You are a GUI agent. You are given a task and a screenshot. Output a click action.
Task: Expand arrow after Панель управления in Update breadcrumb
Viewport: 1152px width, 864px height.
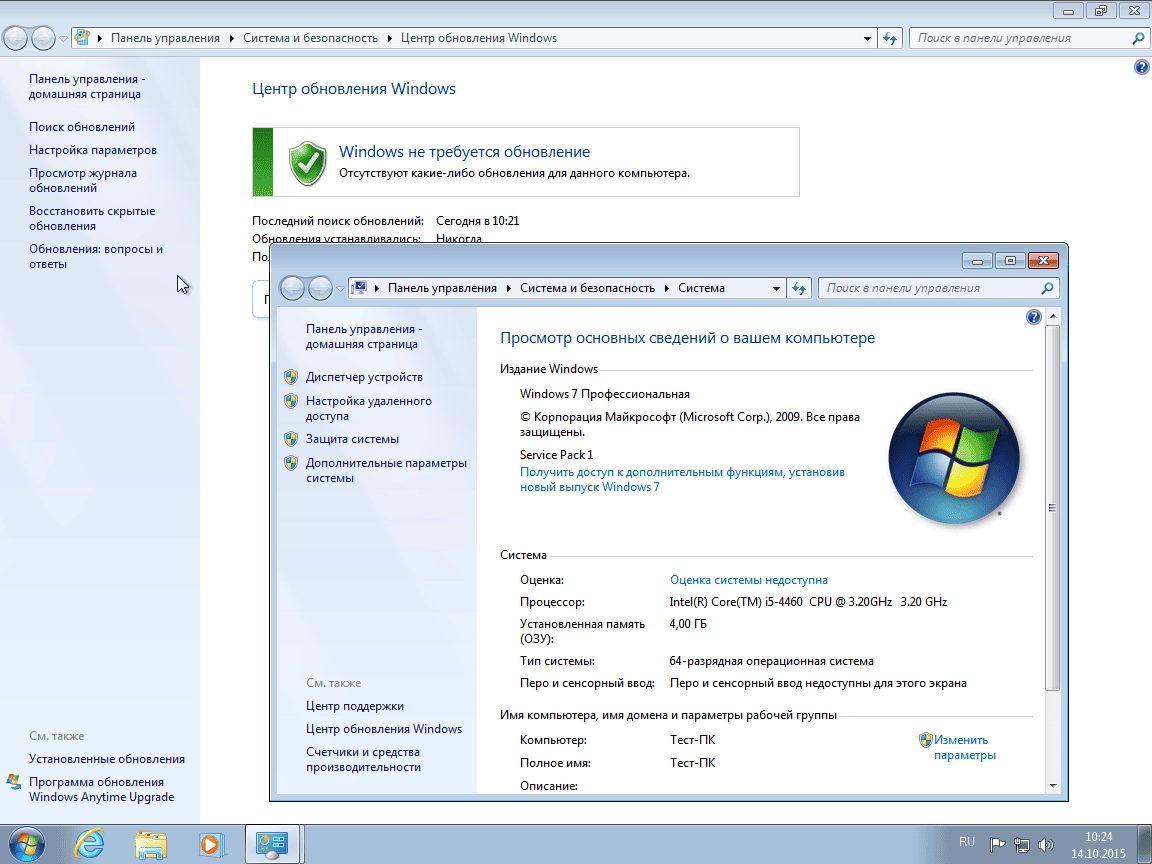(x=231, y=38)
